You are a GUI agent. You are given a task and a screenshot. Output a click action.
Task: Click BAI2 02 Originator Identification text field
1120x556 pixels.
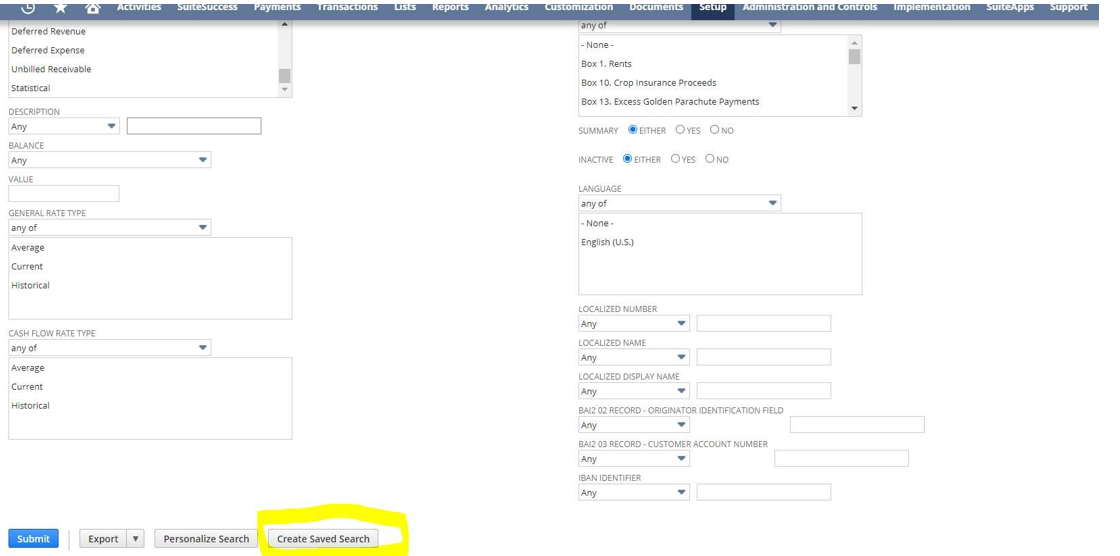pos(857,425)
